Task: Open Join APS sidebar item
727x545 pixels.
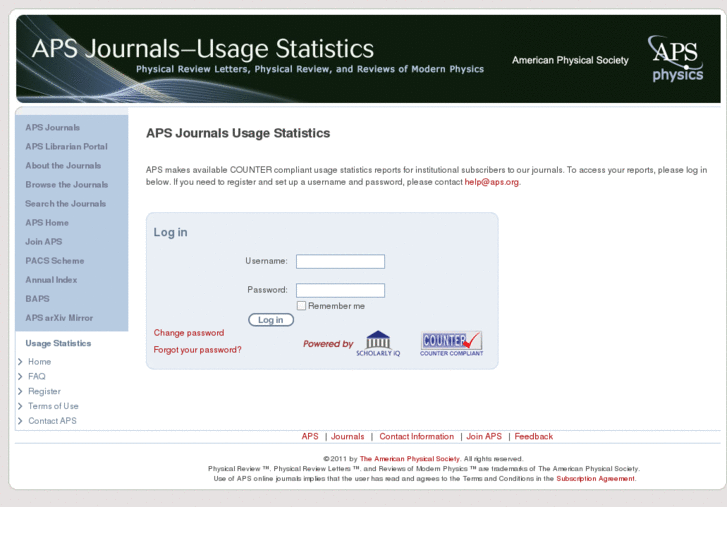Action: (44, 242)
